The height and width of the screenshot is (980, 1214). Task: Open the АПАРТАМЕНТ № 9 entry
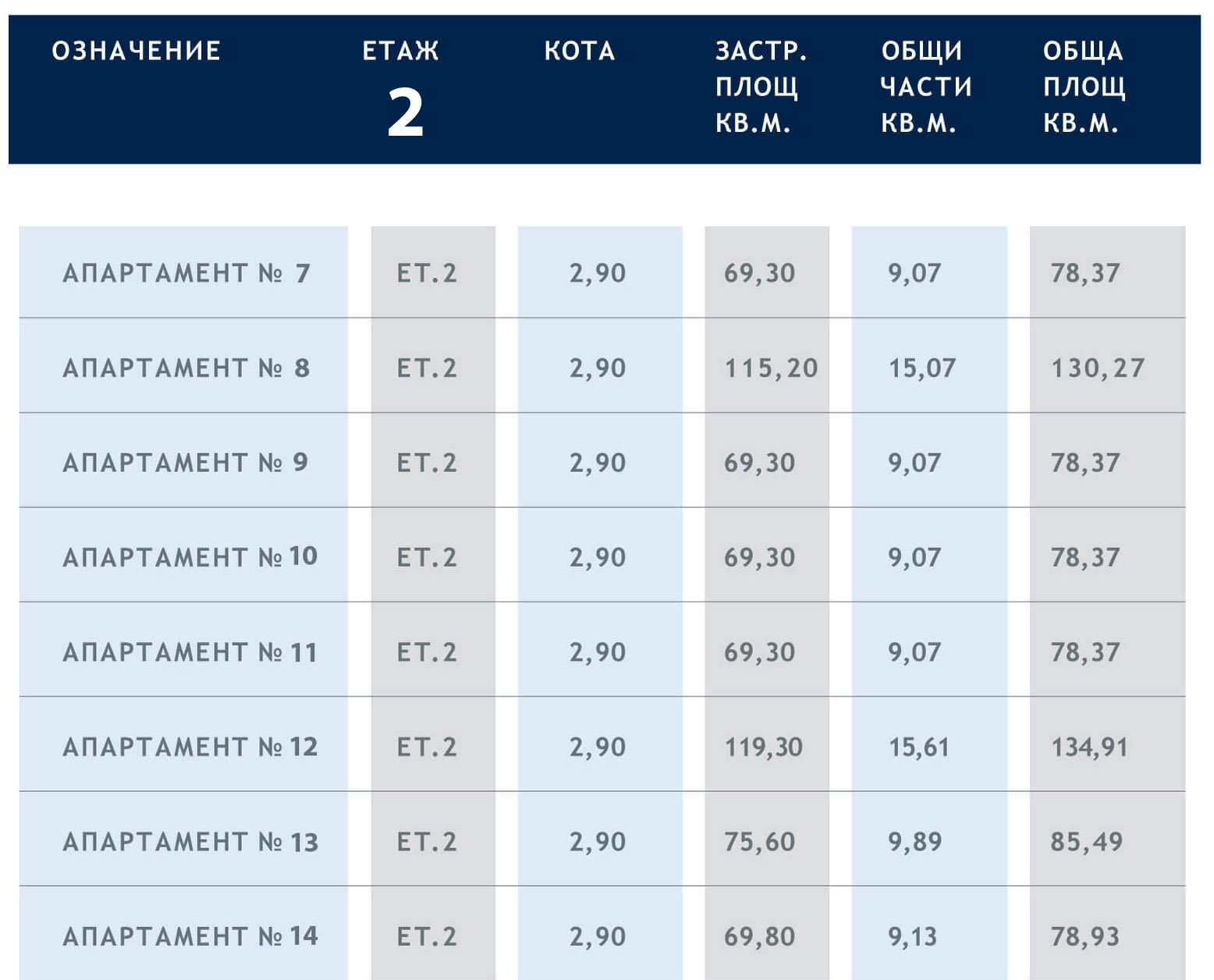click(x=186, y=463)
